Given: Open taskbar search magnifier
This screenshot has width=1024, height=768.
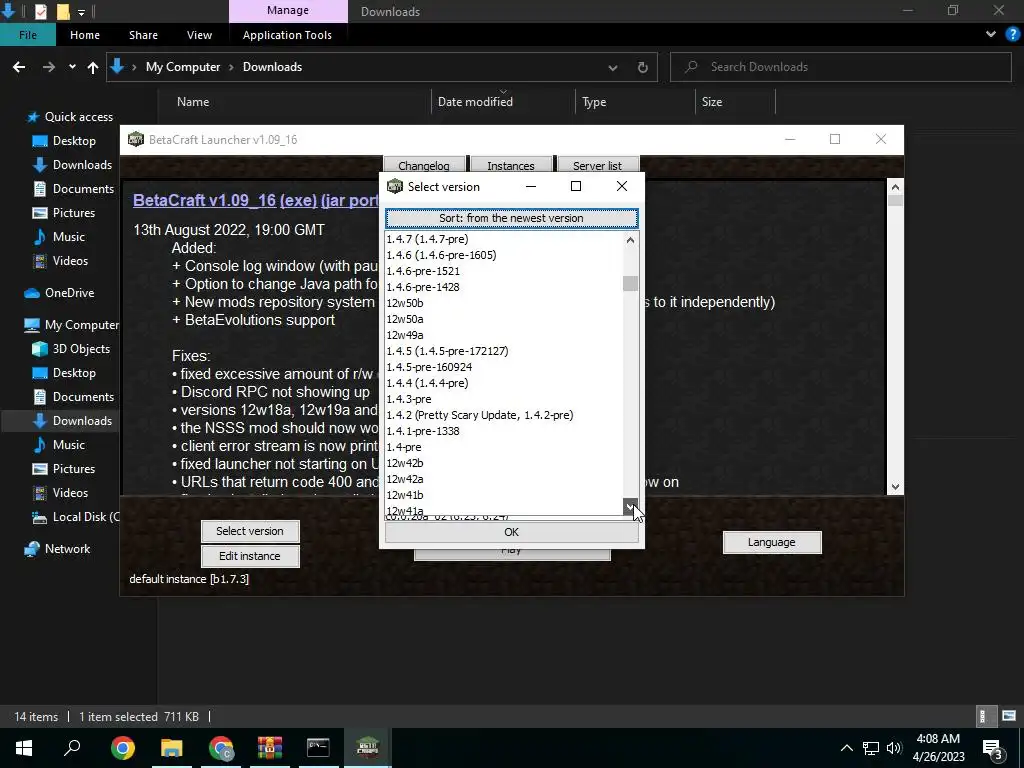Looking at the screenshot, I should coord(72,748).
